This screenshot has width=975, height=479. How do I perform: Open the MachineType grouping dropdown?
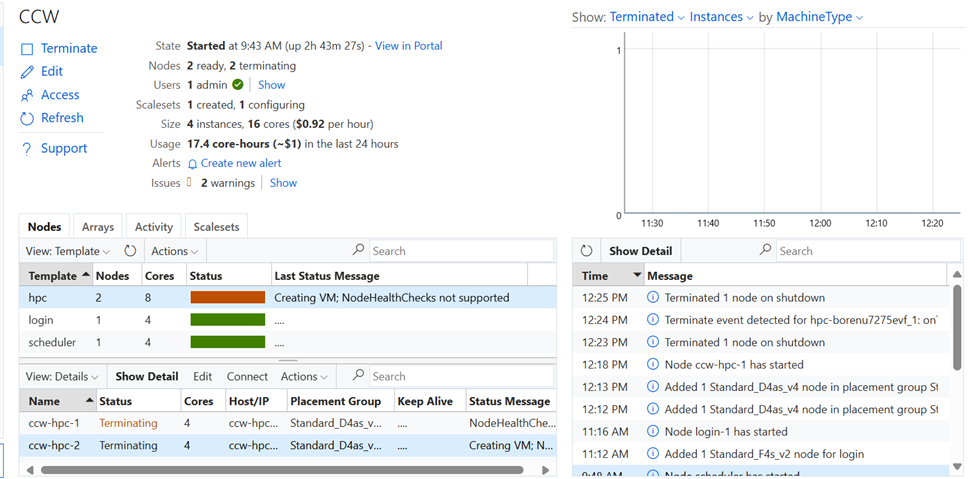coord(820,17)
